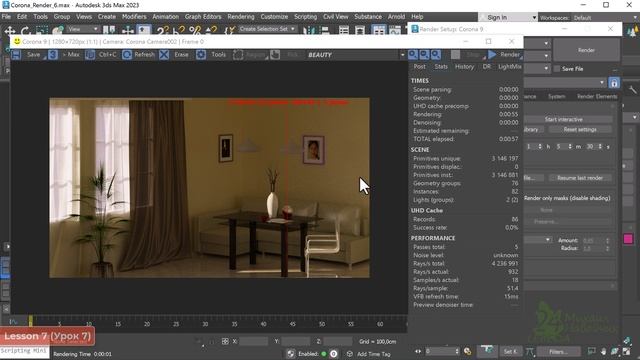
Task: Open the Create Selection Set dropdown
Action: (267, 29)
